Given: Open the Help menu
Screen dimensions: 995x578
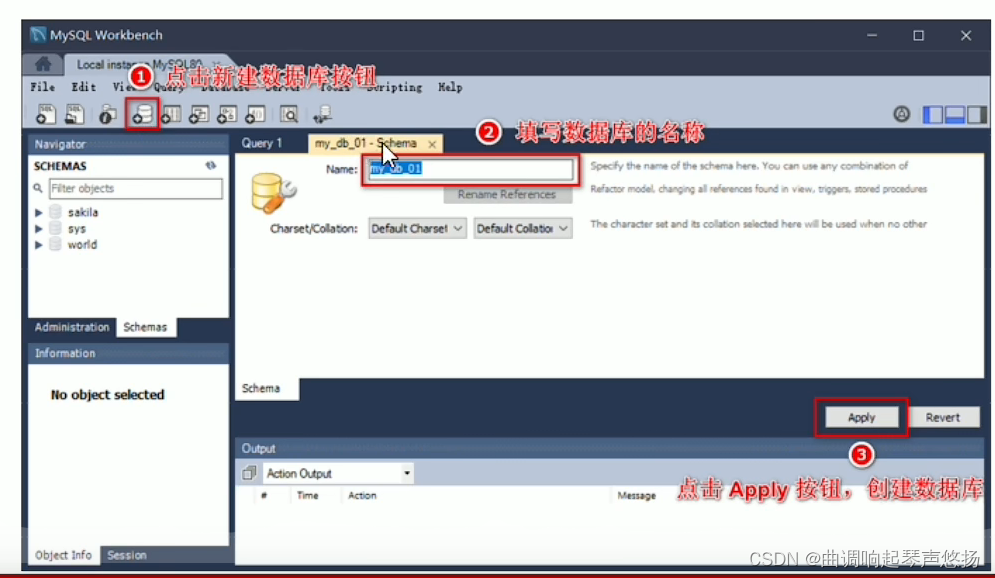Looking at the screenshot, I should pos(450,87).
